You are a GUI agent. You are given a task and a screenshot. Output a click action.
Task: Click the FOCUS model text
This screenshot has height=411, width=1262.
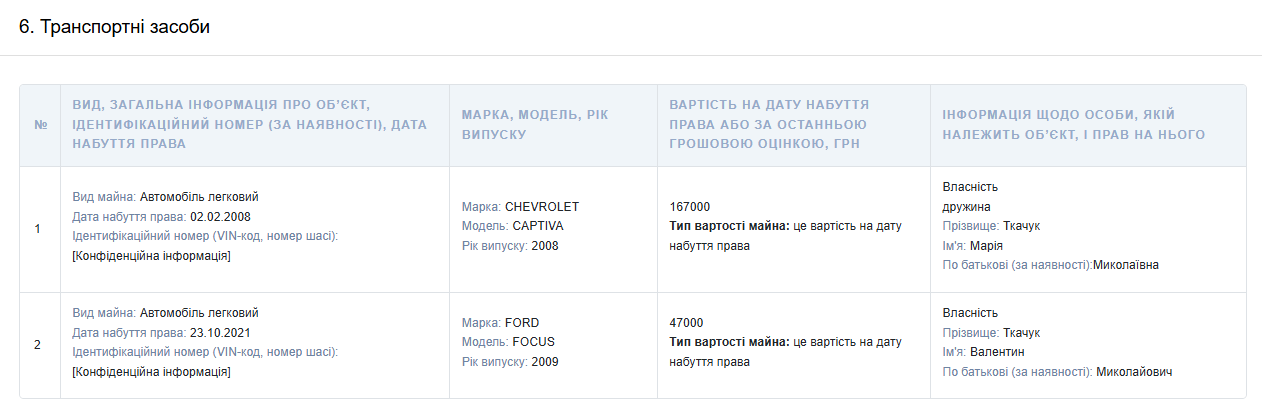tap(533, 342)
